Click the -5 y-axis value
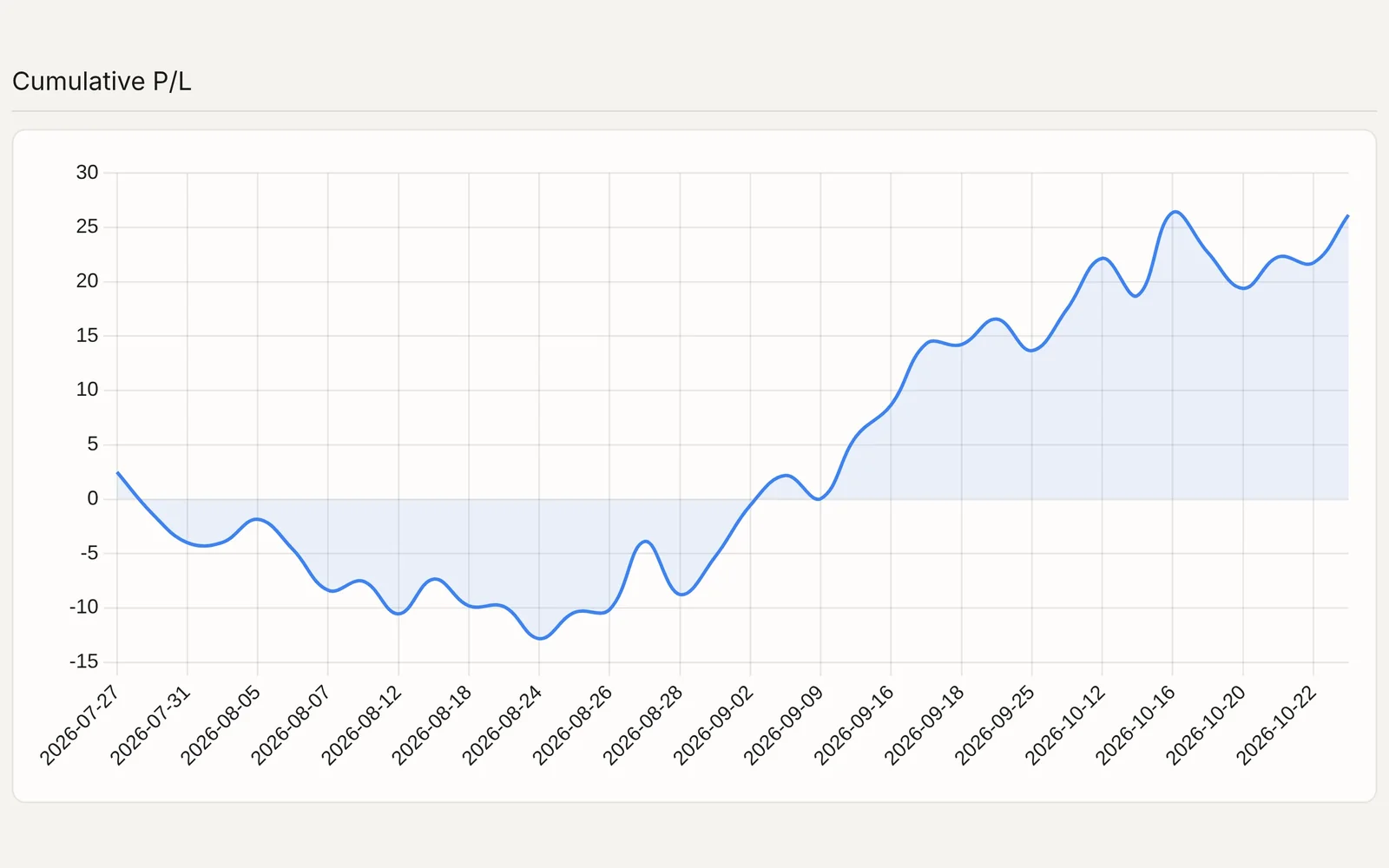The height and width of the screenshot is (868, 1389). click(x=90, y=553)
